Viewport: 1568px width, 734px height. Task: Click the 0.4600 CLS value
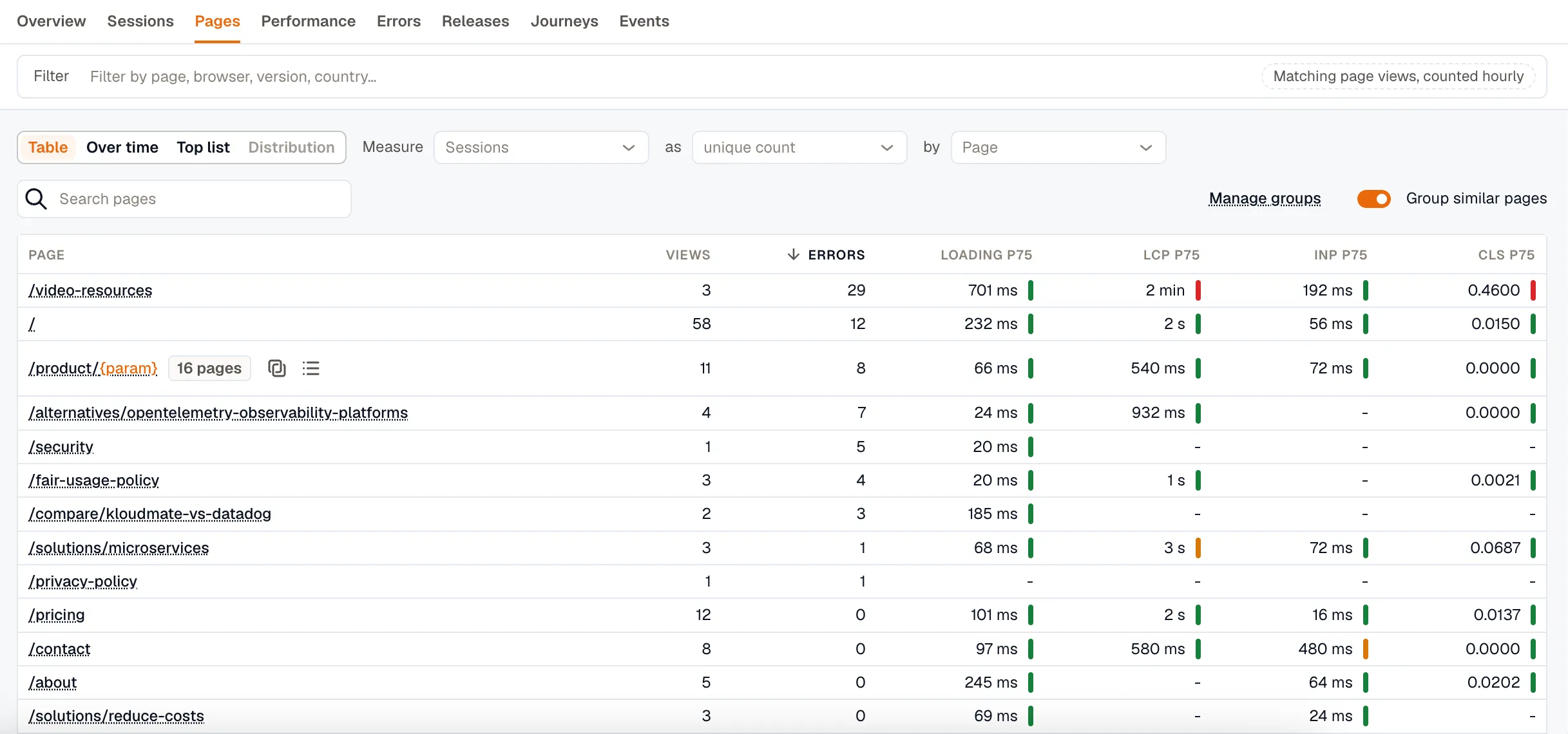1494,290
